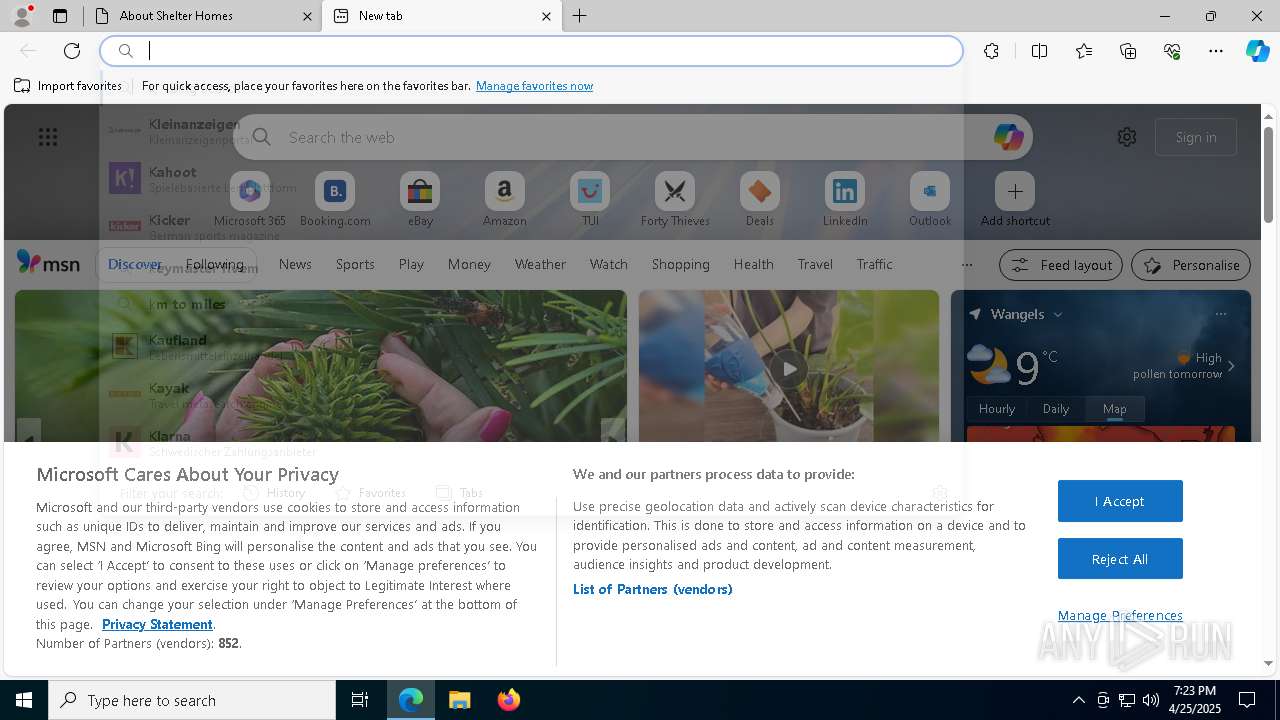1280x720 pixels.
Task: Click the page vertical scrollbar thumb
Action: click(x=1269, y=175)
